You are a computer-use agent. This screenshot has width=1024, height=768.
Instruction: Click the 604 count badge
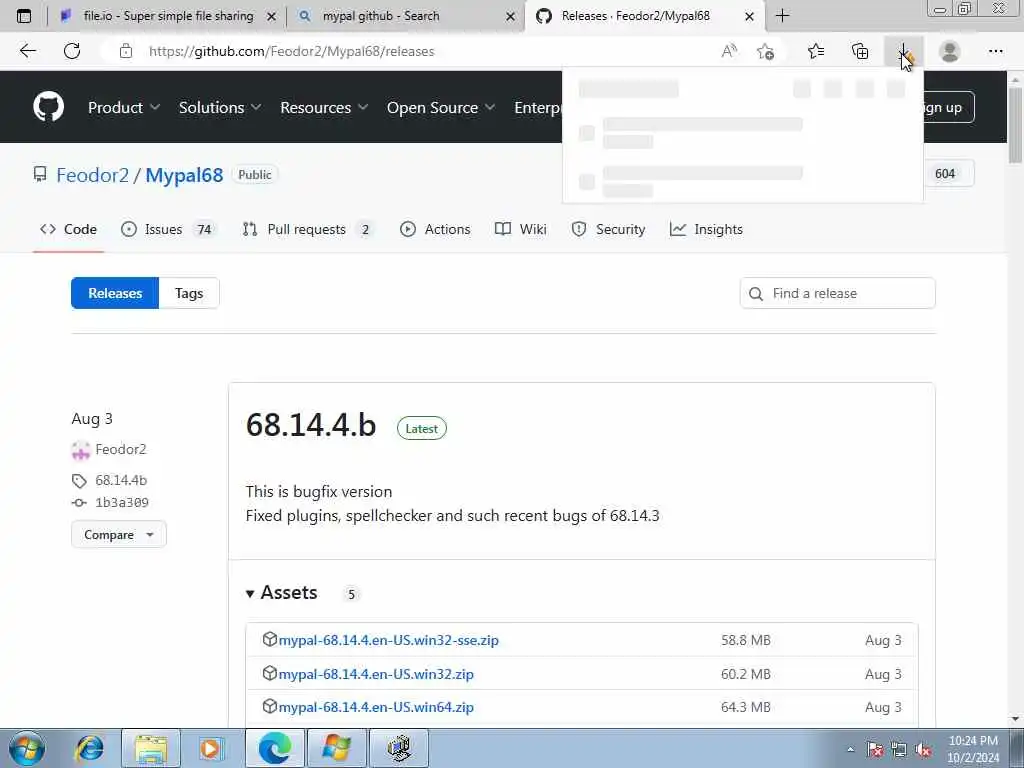pyautogui.click(x=945, y=174)
